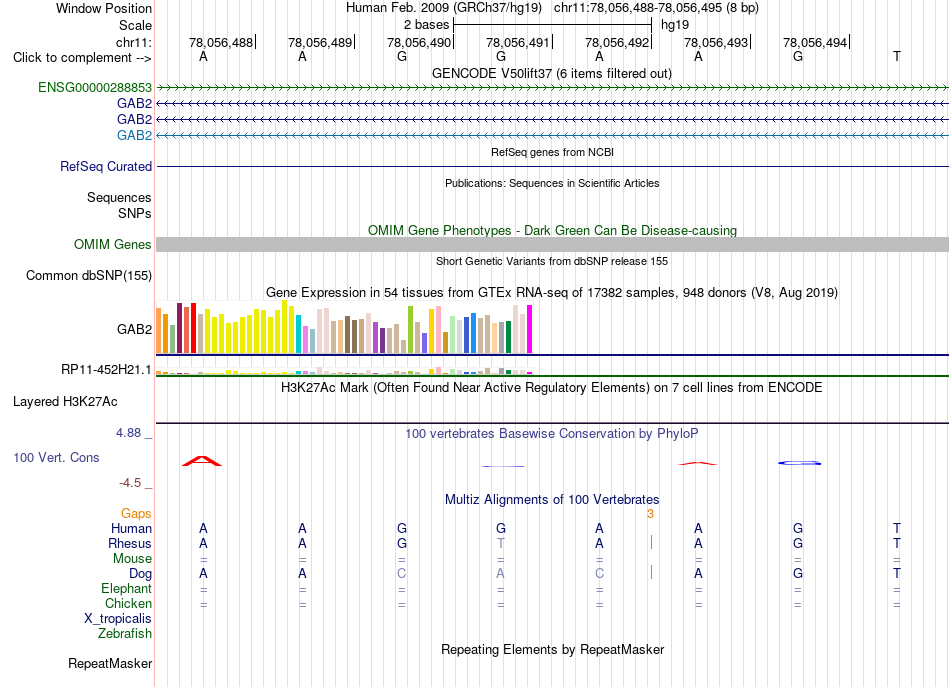Click the -4.5 PhyloP lower scale value
950x687 pixels.
click(x=130, y=483)
